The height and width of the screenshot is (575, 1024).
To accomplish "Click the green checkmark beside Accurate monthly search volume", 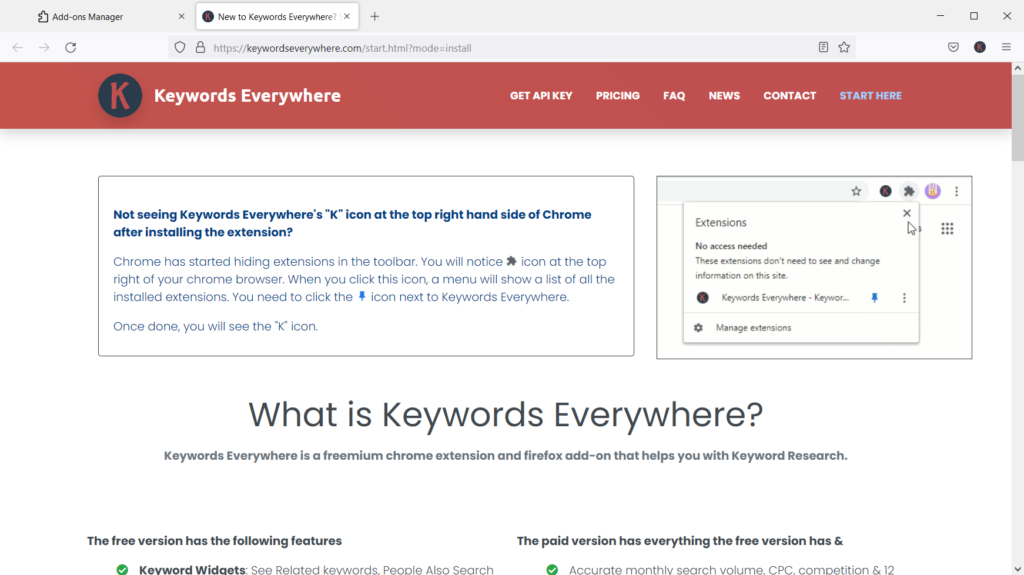I will pyautogui.click(x=552, y=570).
